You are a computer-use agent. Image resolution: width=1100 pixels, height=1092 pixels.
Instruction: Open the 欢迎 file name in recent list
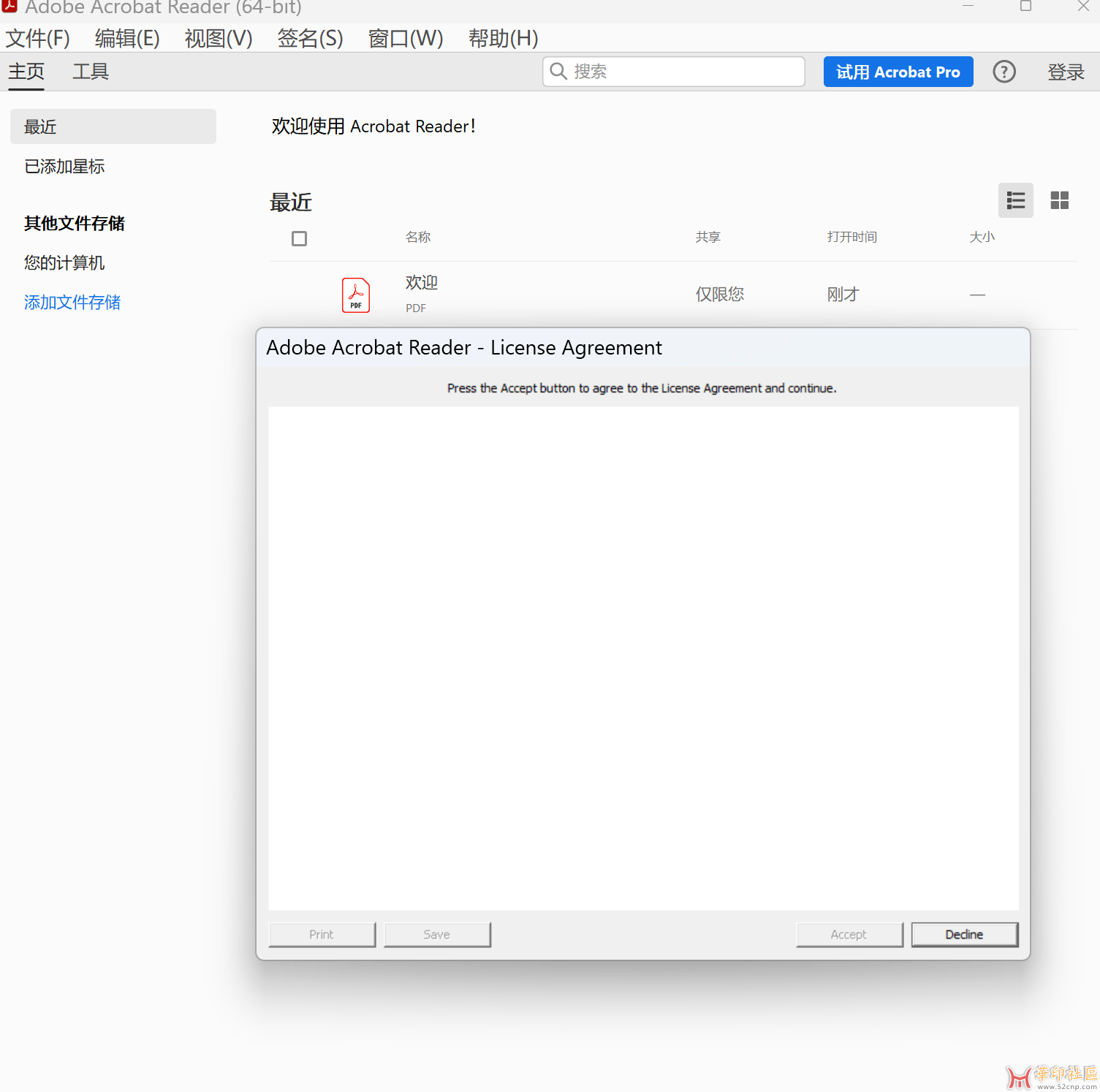pyautogui.click(x=422, y=282)
